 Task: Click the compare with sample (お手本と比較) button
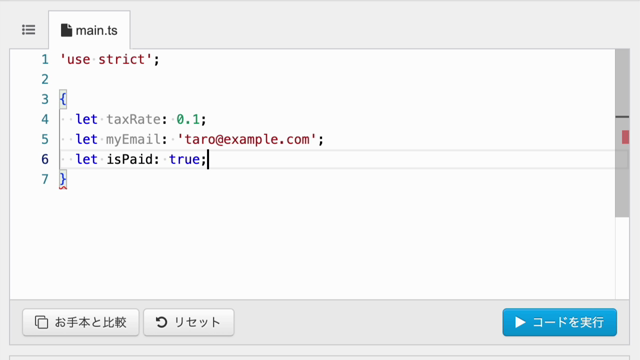pyautogui.click(x=81, y=322)
